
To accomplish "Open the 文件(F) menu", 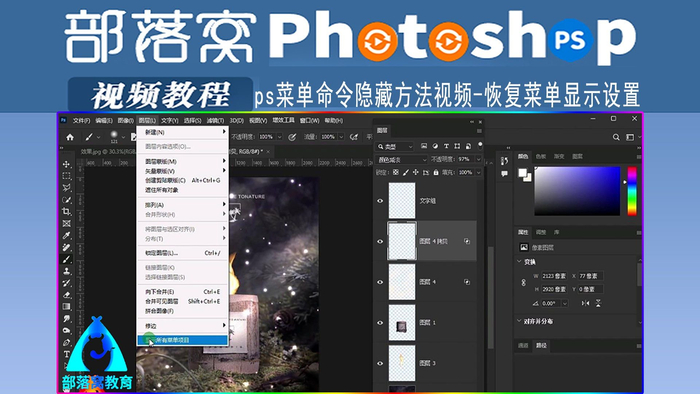I will point(81,120).
